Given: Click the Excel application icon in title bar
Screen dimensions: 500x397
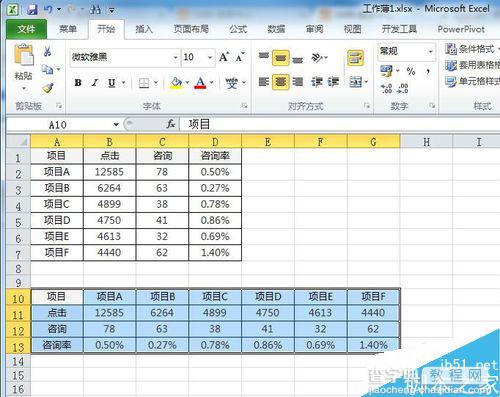Looking at the screenshot, I should point(13,9).
